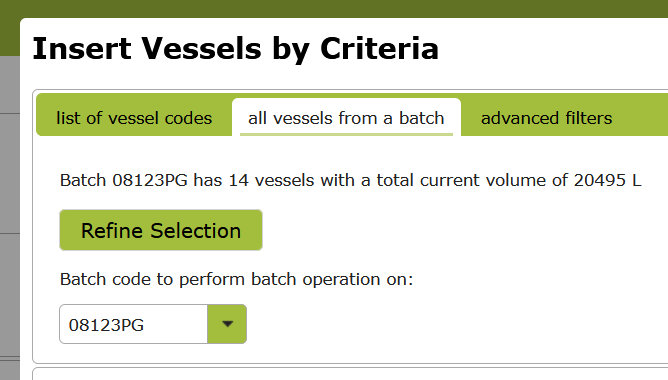Focus the batch code field showing 08123PG
Viewport: 668px width, 380px height.
133,324
